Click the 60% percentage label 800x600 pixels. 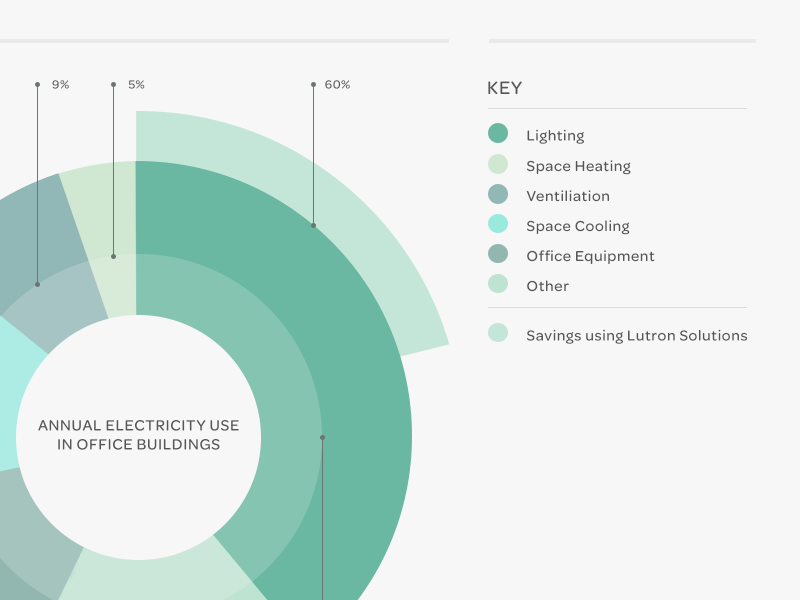click(x=337, y=85)
